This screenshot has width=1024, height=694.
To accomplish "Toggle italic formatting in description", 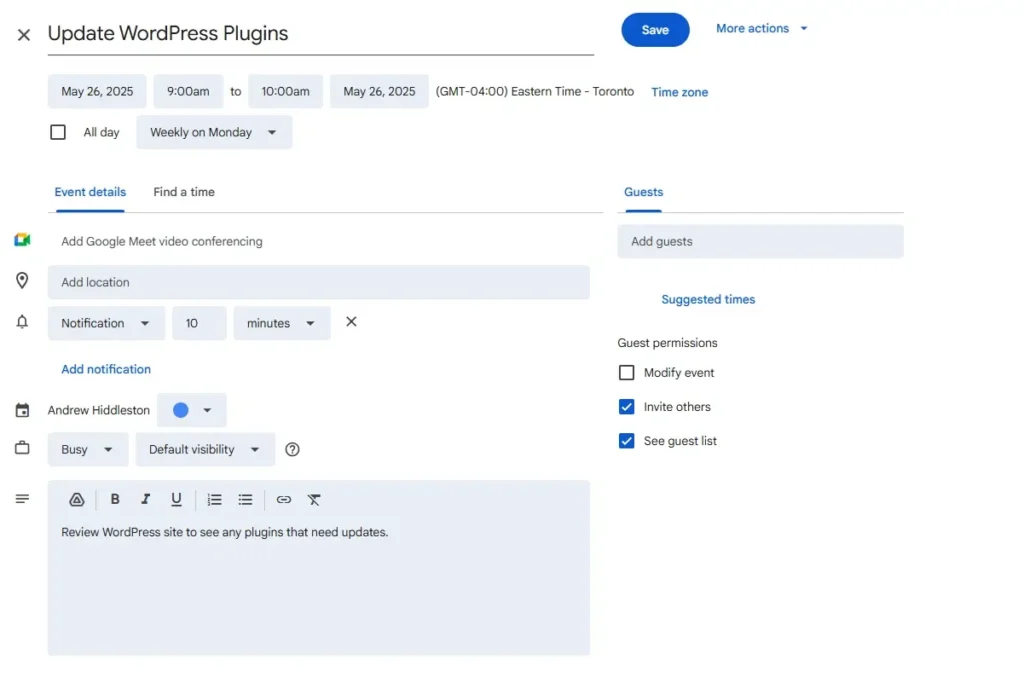I will [146, 499].
